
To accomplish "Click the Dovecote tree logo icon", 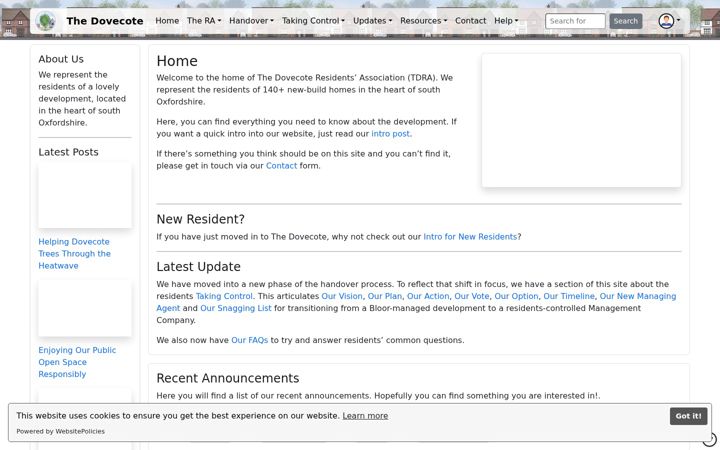I will (45, 21).
